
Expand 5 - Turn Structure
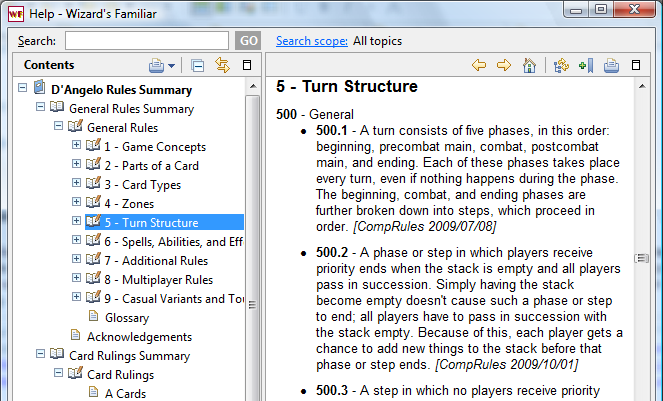pyautogui.click(x=76, y=221)
